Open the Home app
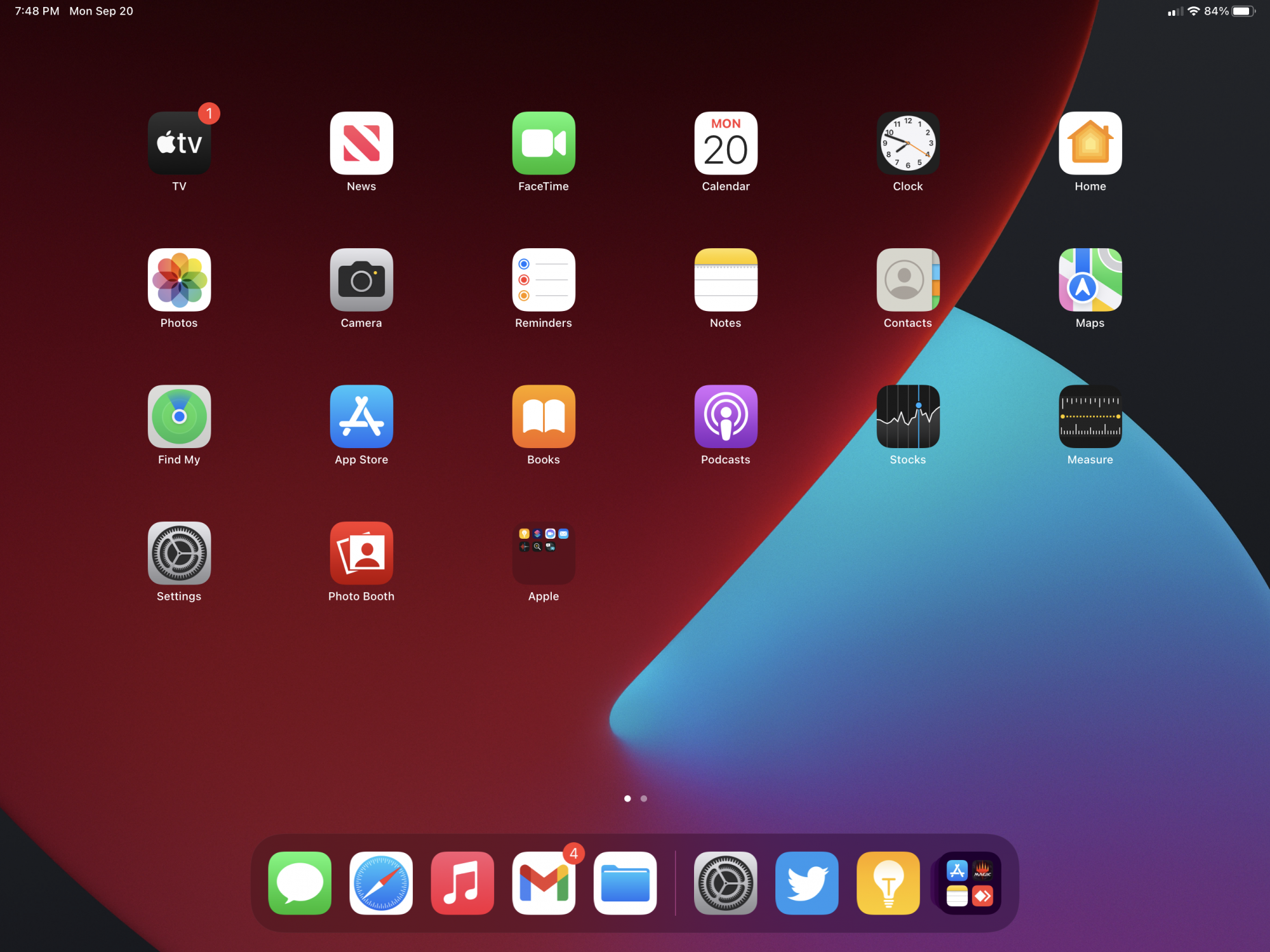1270x952 pixels. pyautogui.click(x=1090, y=143)
